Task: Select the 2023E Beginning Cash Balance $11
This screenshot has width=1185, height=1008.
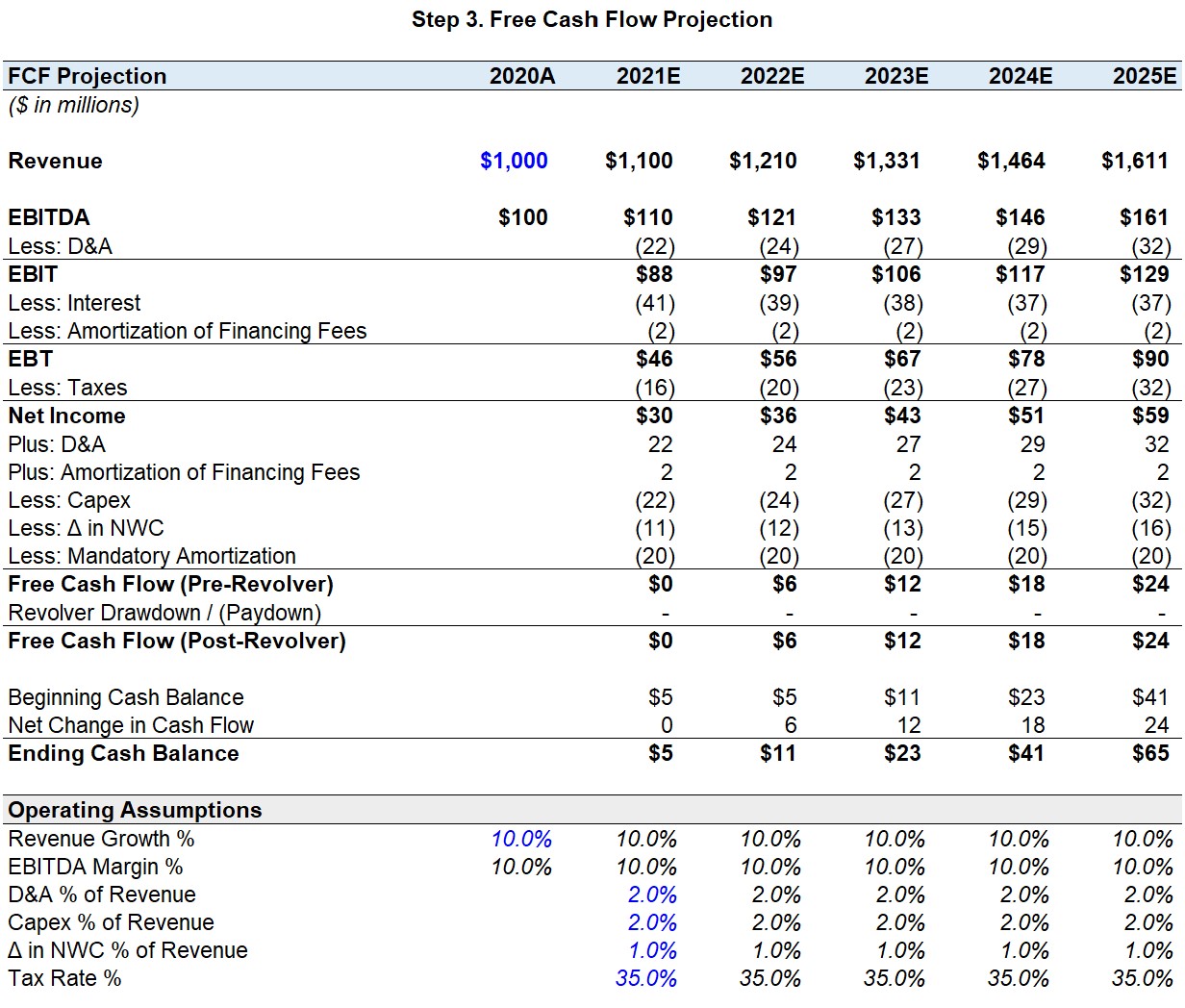Action: [x=902, y=697]
